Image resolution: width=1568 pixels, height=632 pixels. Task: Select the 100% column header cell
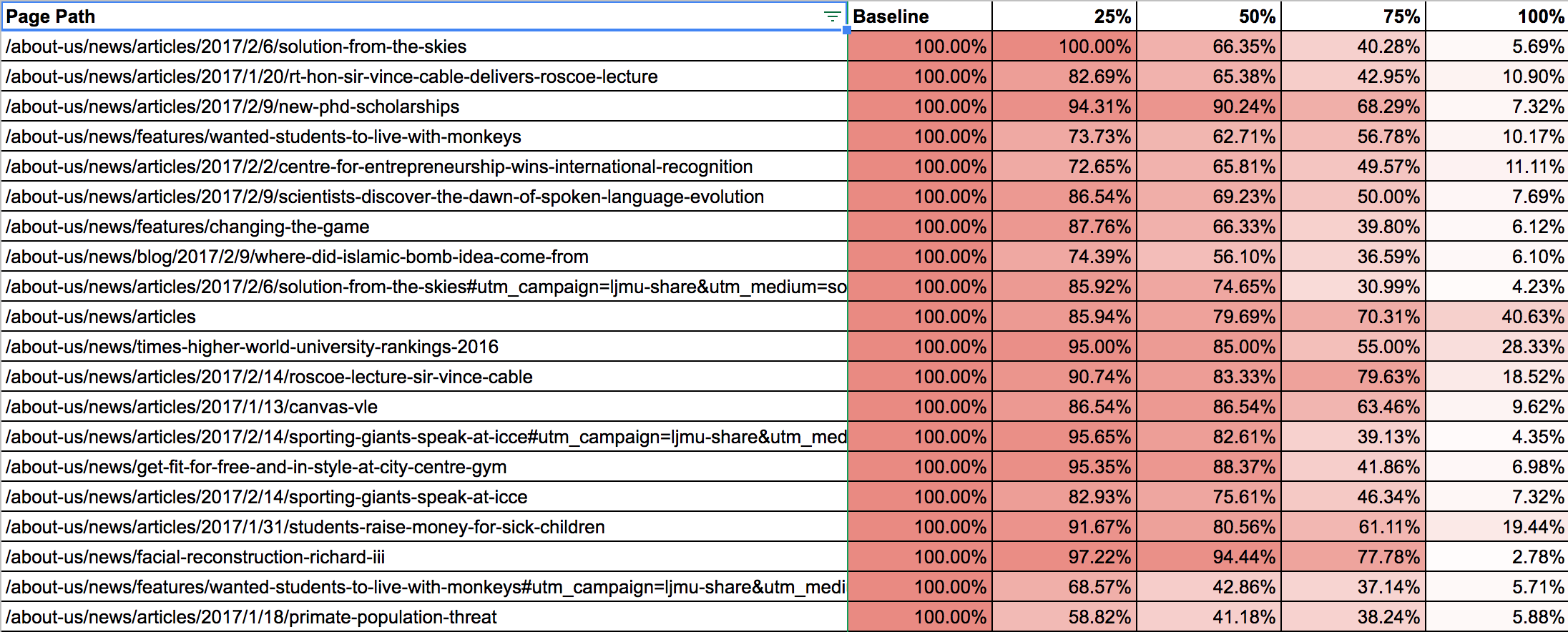pyautogui.click(x=1496, y=16)
